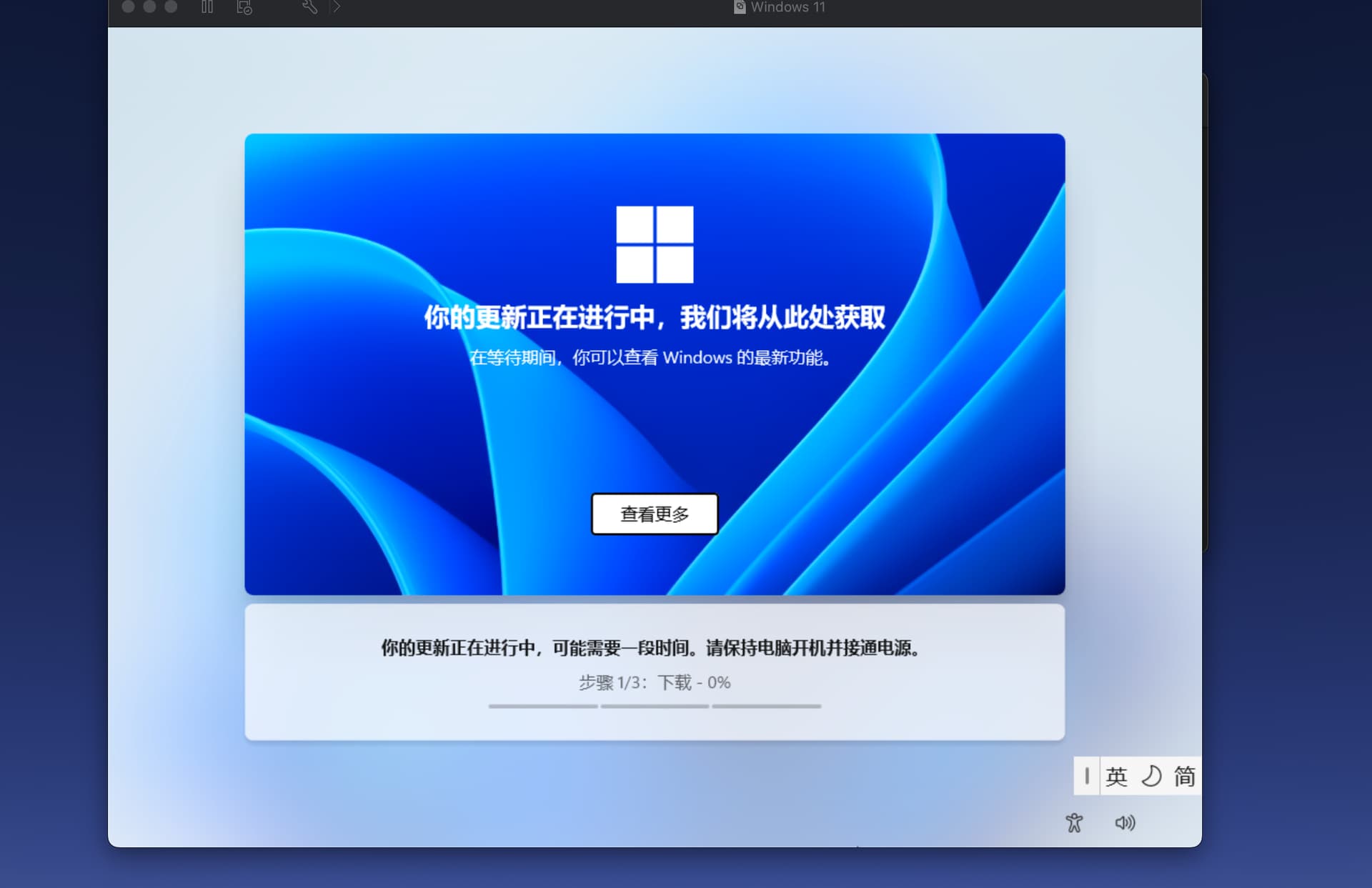Viewport: 1372px width, 888px height.
Task: Click the status text 步骤 1/3：下载 - 0%
Action: coord(655,682)
